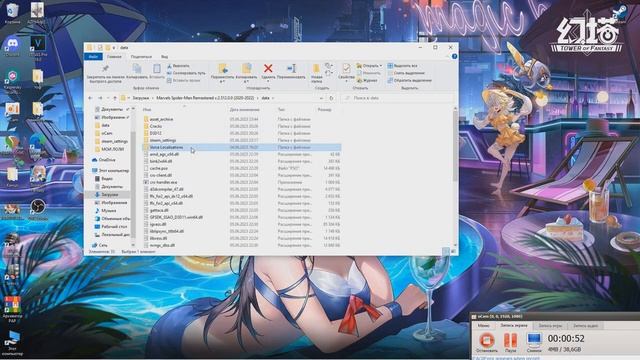Click Вырезать in the ribbon
The image size is (640, 360).
[x=178, y=66]
